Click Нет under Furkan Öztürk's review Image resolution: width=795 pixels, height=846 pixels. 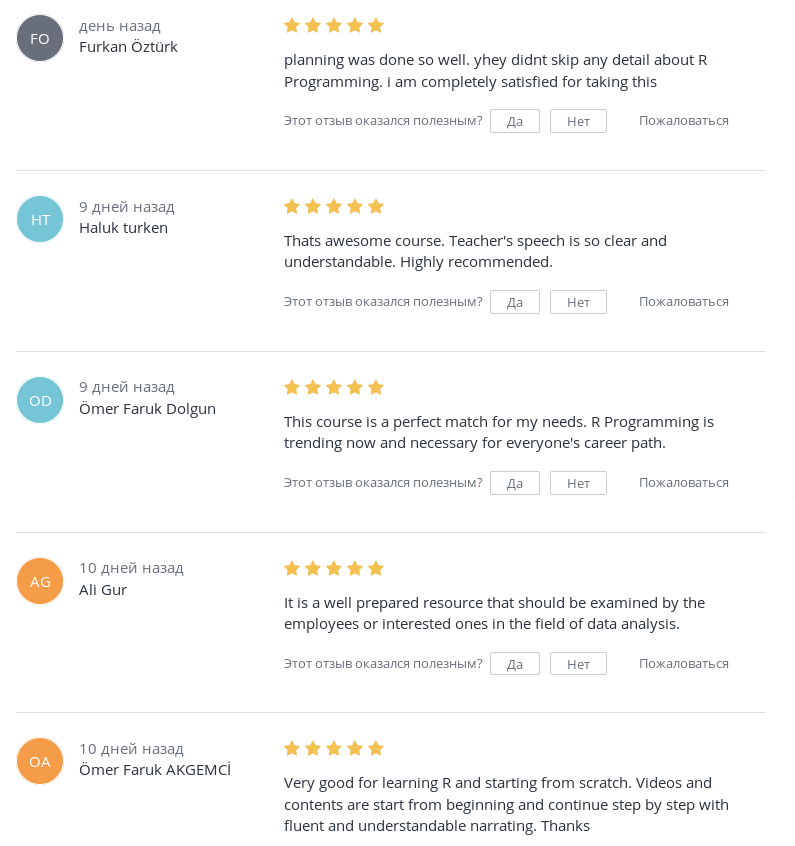point(578,120)
